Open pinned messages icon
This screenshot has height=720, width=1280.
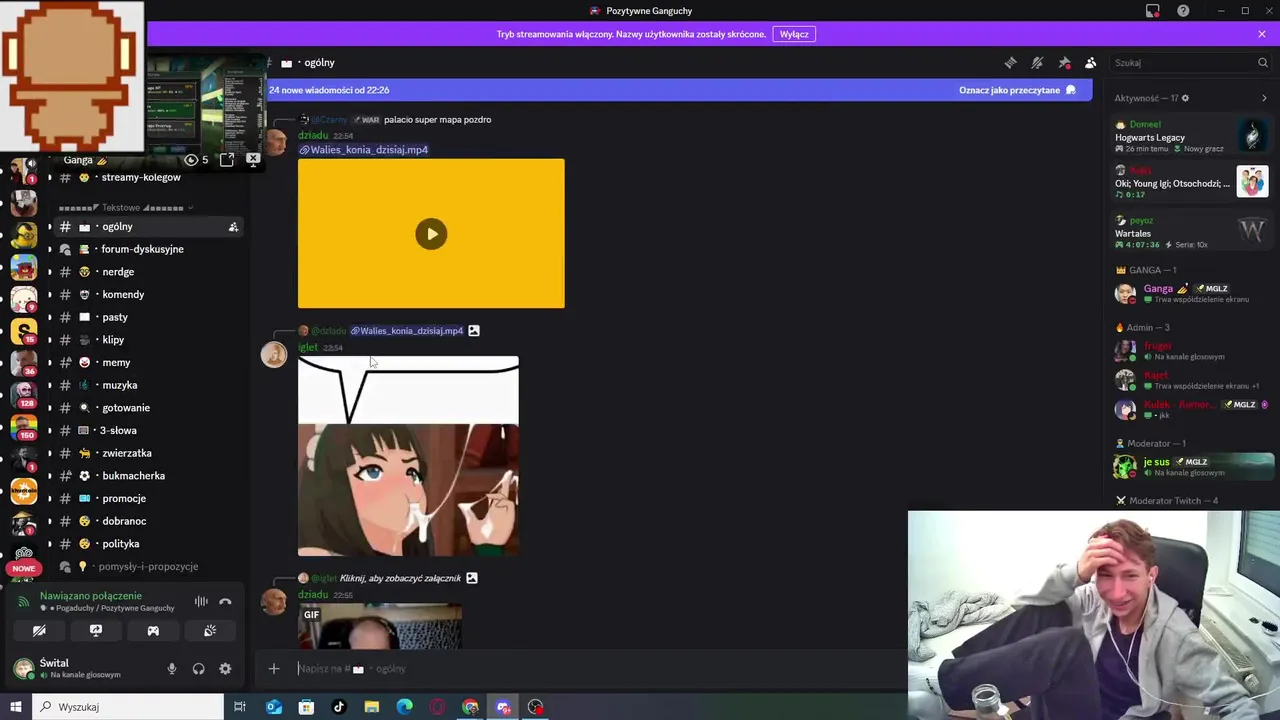click(1064, 63)
